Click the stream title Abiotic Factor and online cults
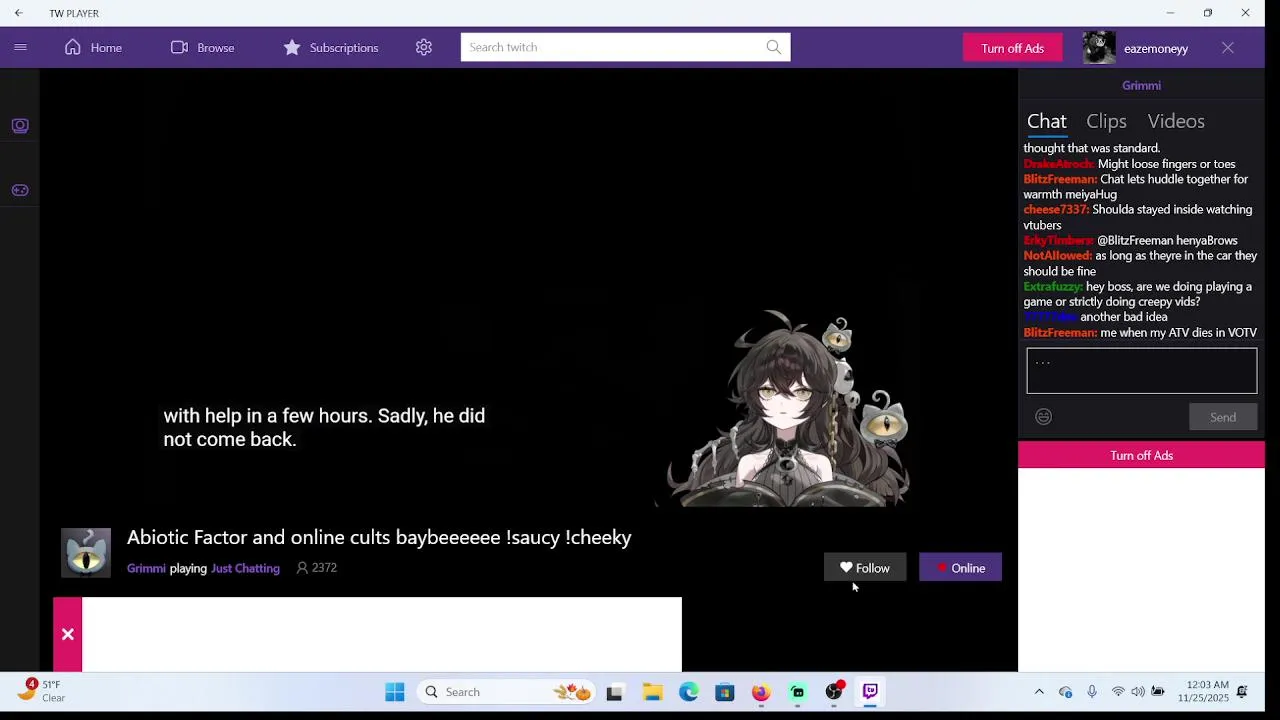Screen dimensions: 1280x720 click(x=379, y=537)
